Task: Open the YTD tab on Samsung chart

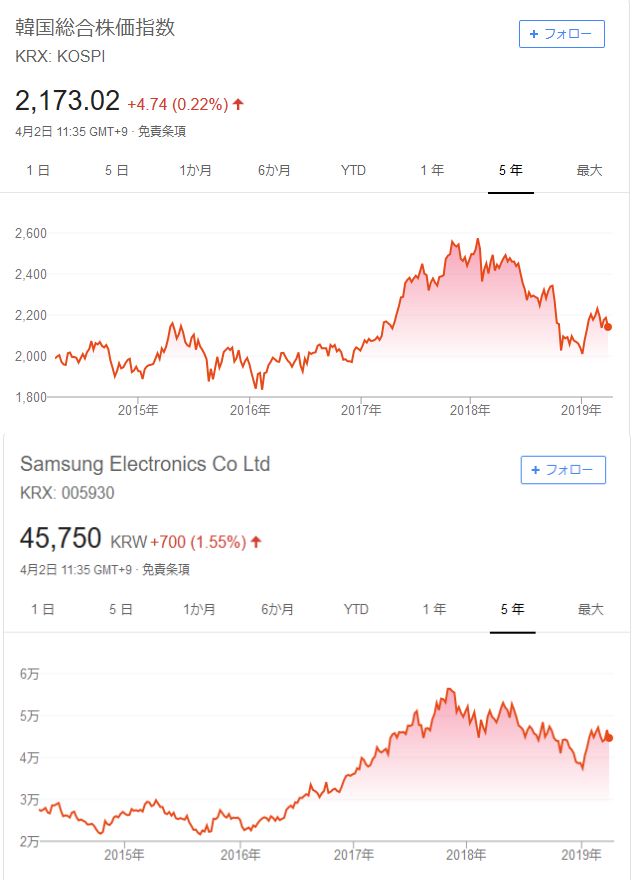Action: (356, 609)
